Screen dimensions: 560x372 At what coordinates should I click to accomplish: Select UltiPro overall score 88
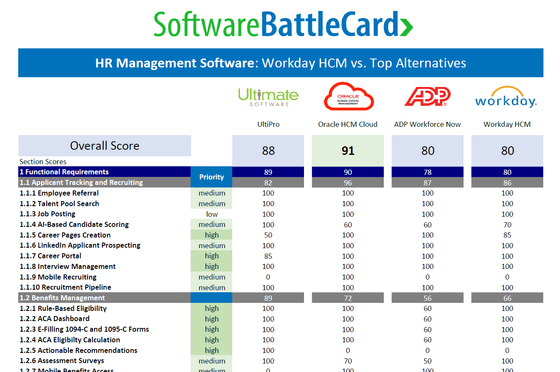[x=268, y=150]
